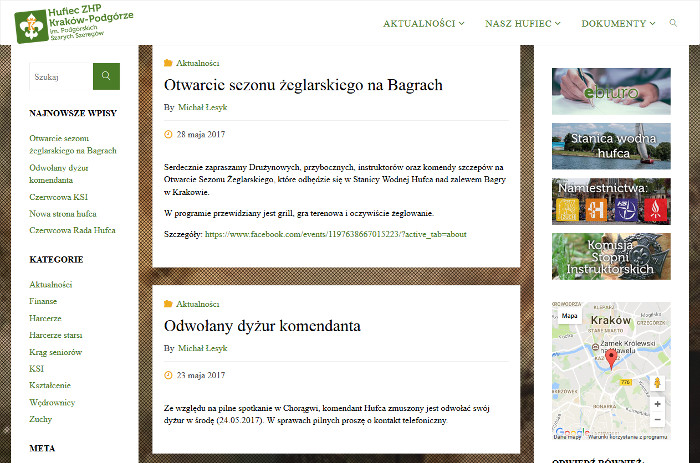This screenshot has width=700, height=463.
Task: Select the Kształcenie category
Action: [50, 385]
